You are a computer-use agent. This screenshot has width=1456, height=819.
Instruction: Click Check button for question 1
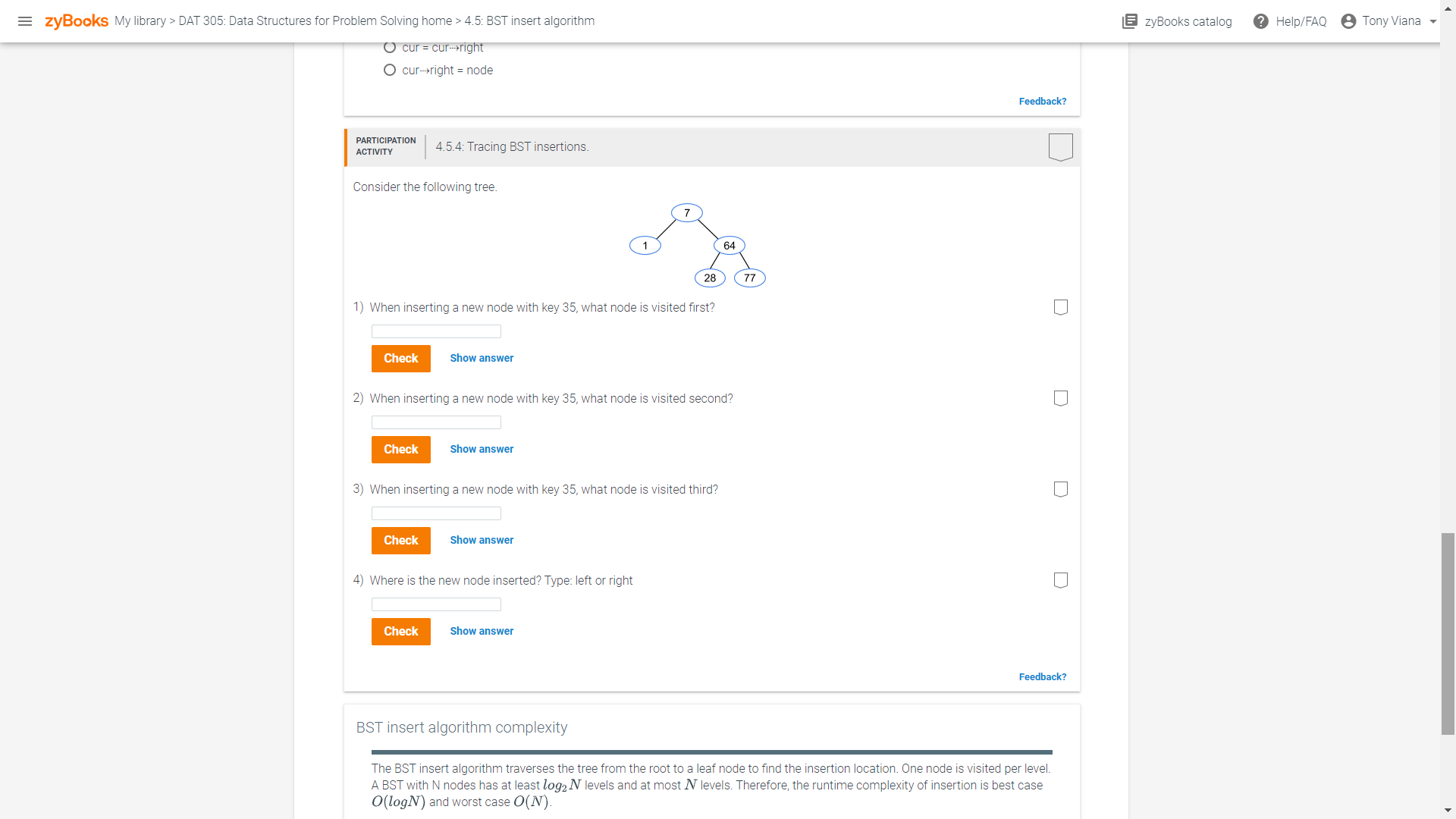tap(401, 359)
